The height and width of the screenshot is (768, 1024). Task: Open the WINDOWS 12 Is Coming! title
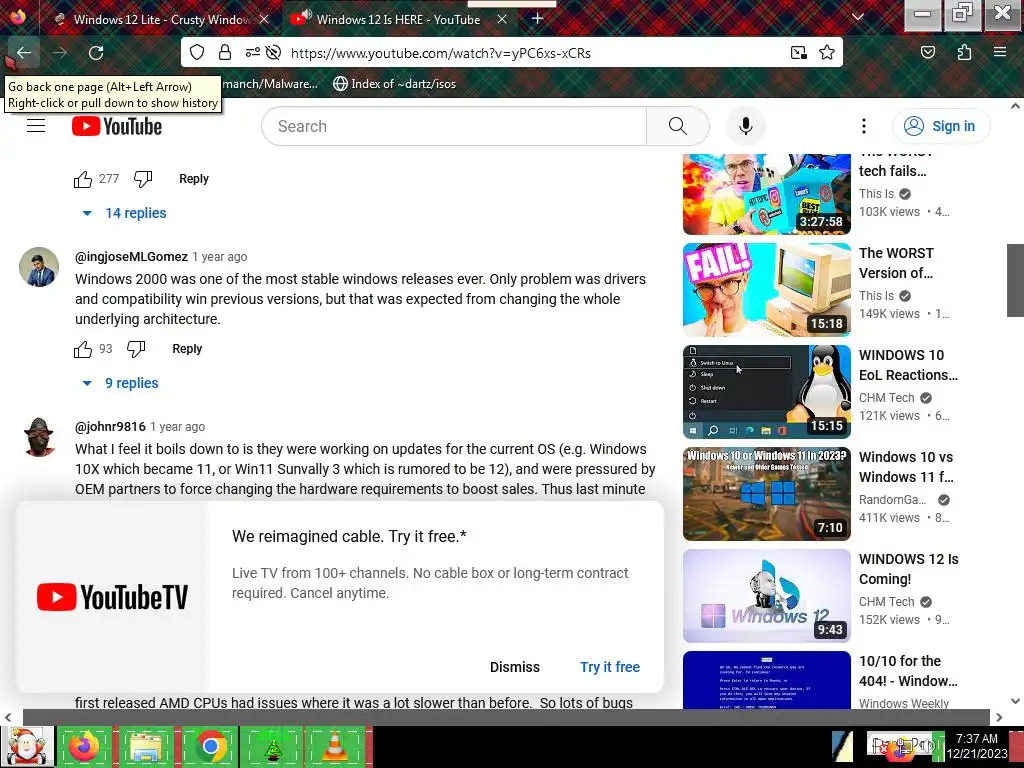coord(908,569)
